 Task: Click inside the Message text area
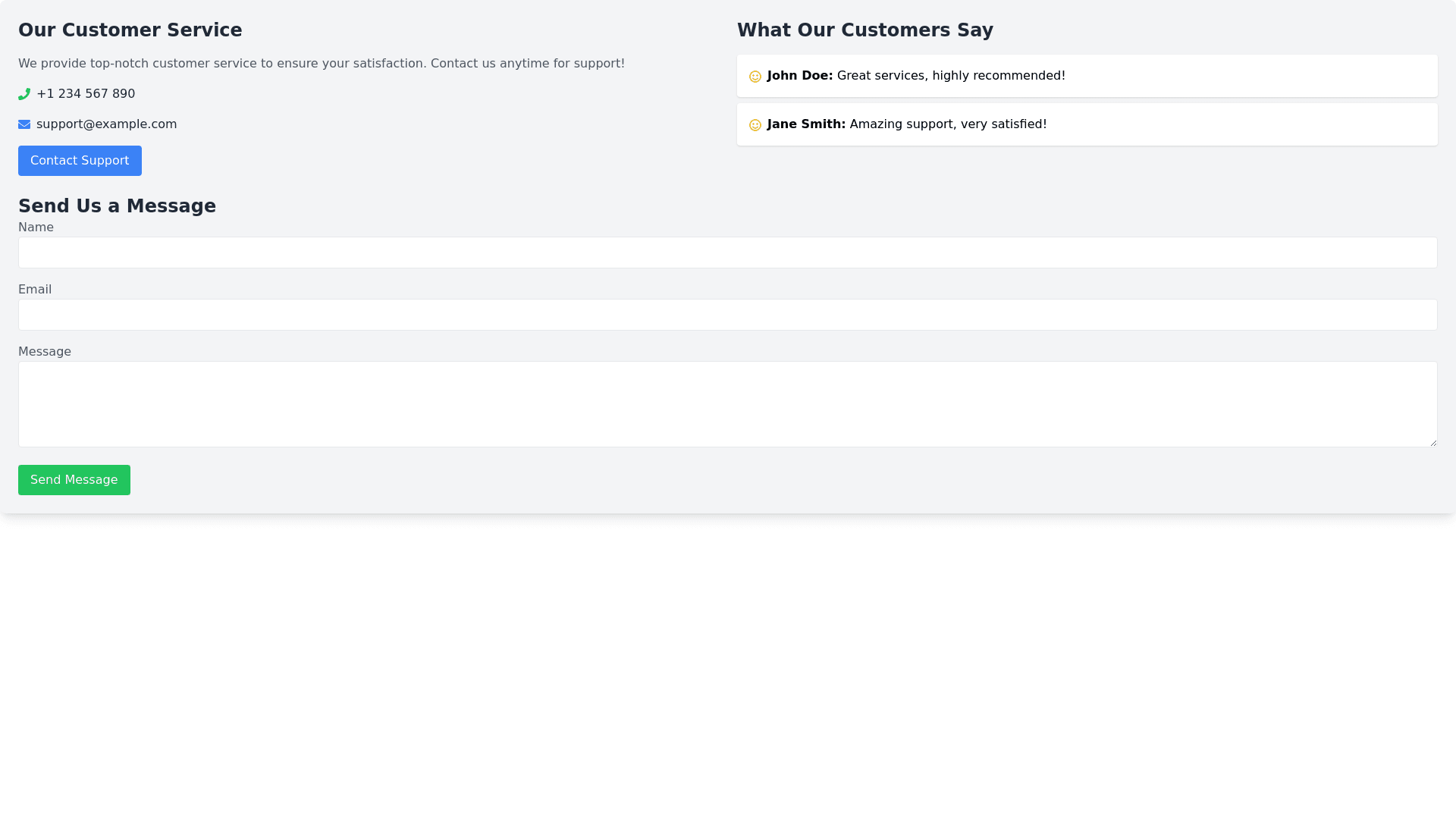coord(727,404)
